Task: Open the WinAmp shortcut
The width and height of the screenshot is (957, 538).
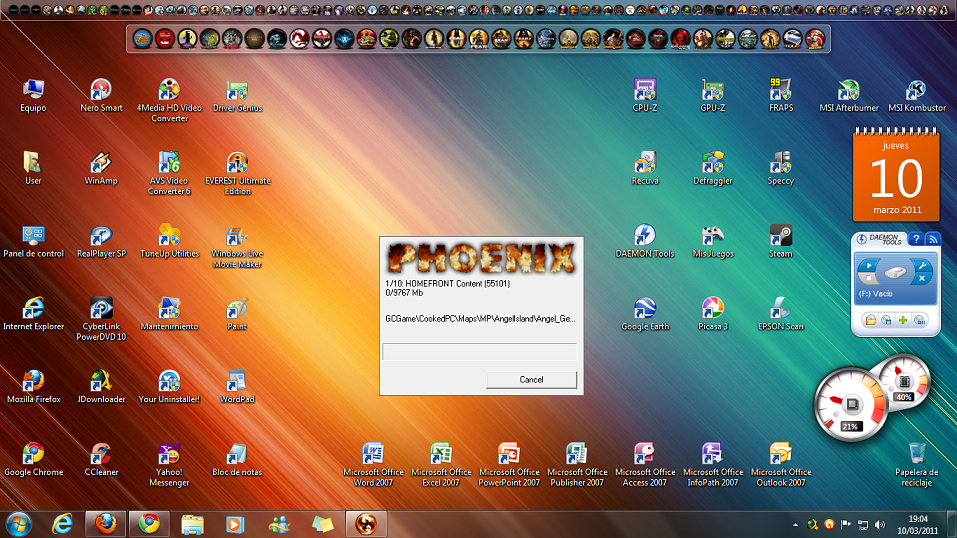Action: (x=101, y=169)
